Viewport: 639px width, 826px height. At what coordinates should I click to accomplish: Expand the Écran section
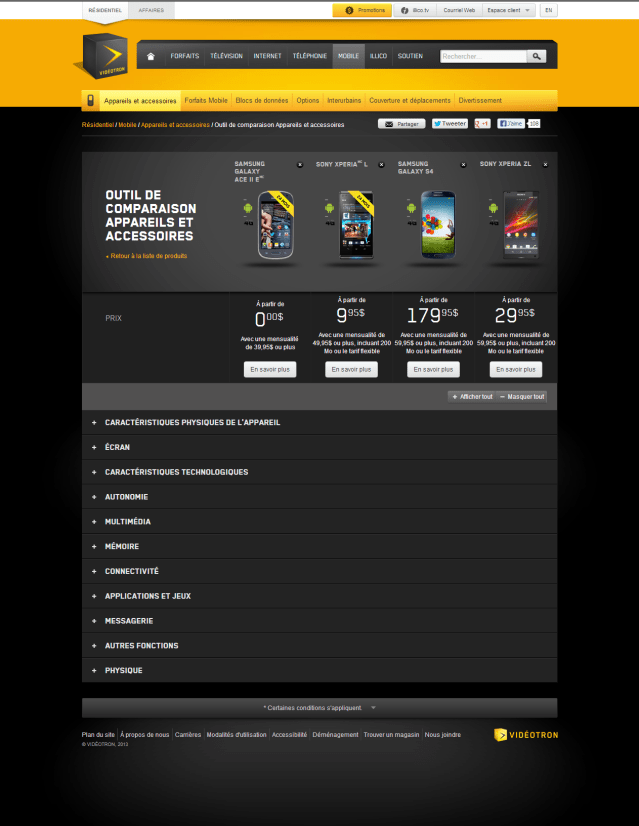tap(117, 447)
